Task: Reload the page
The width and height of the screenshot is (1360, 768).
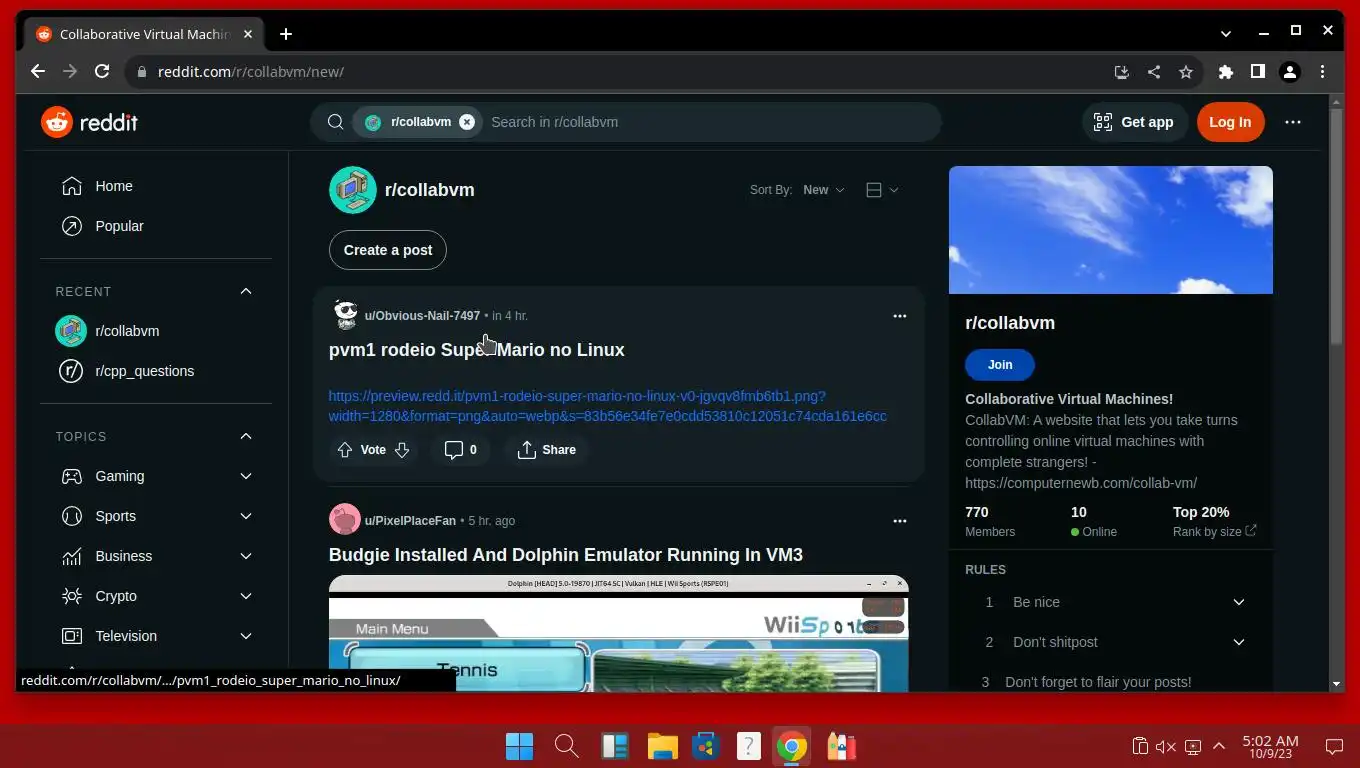Action: (x=102, y=72)
